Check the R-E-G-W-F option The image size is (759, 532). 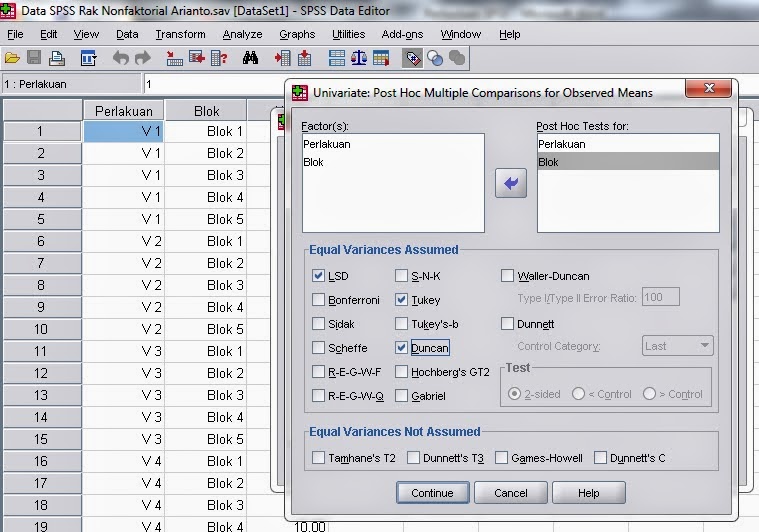tap(318, 372)
